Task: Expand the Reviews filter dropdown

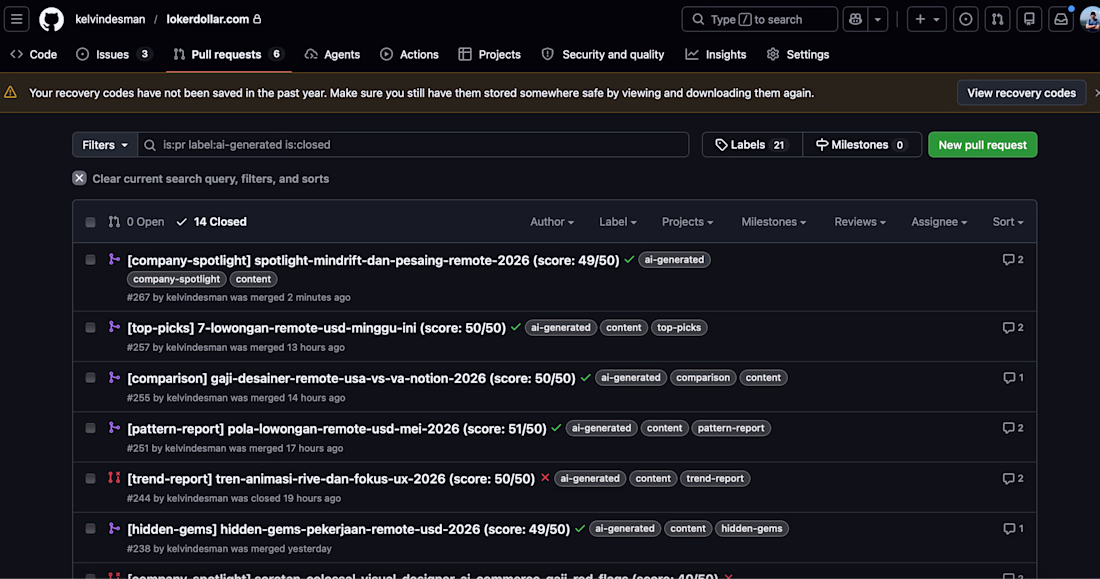Action: [860, 222]
